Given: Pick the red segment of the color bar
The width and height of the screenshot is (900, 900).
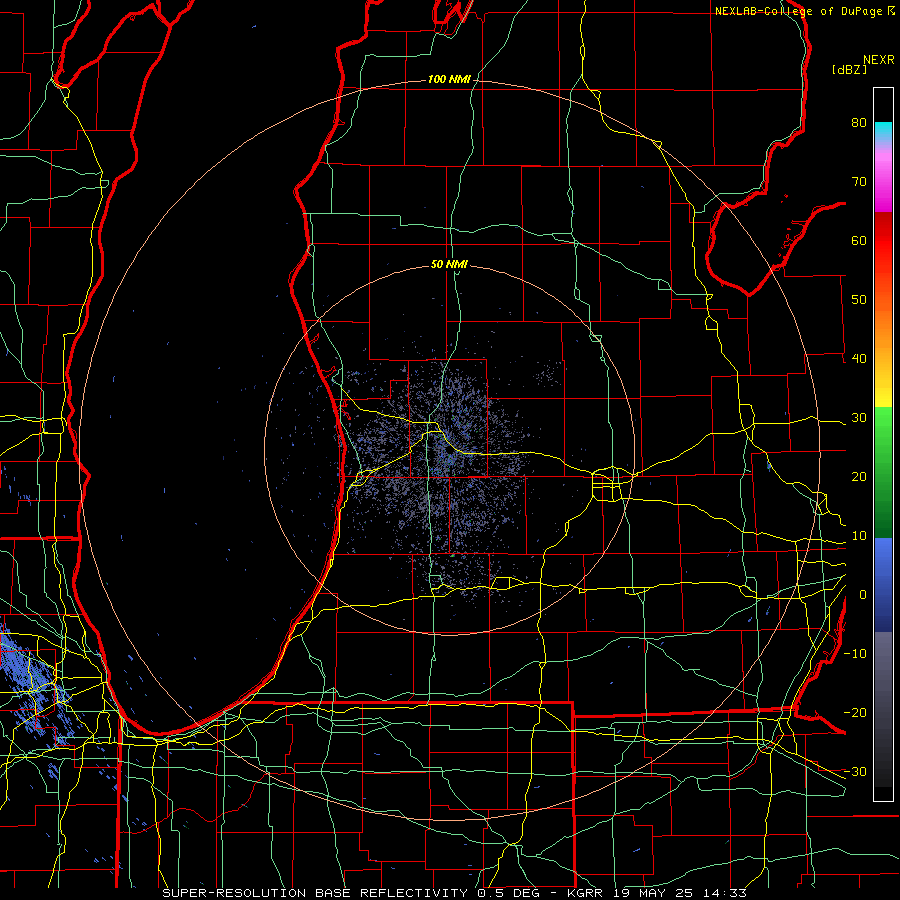Looking at the screenshot, I should 883,241.
